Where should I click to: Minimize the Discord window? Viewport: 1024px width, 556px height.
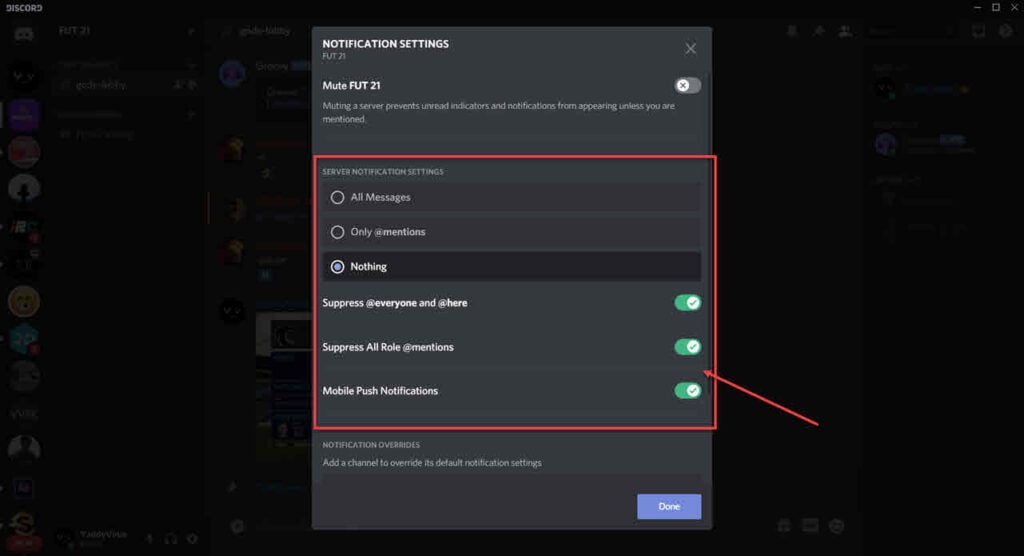click(x=977, y=7)
